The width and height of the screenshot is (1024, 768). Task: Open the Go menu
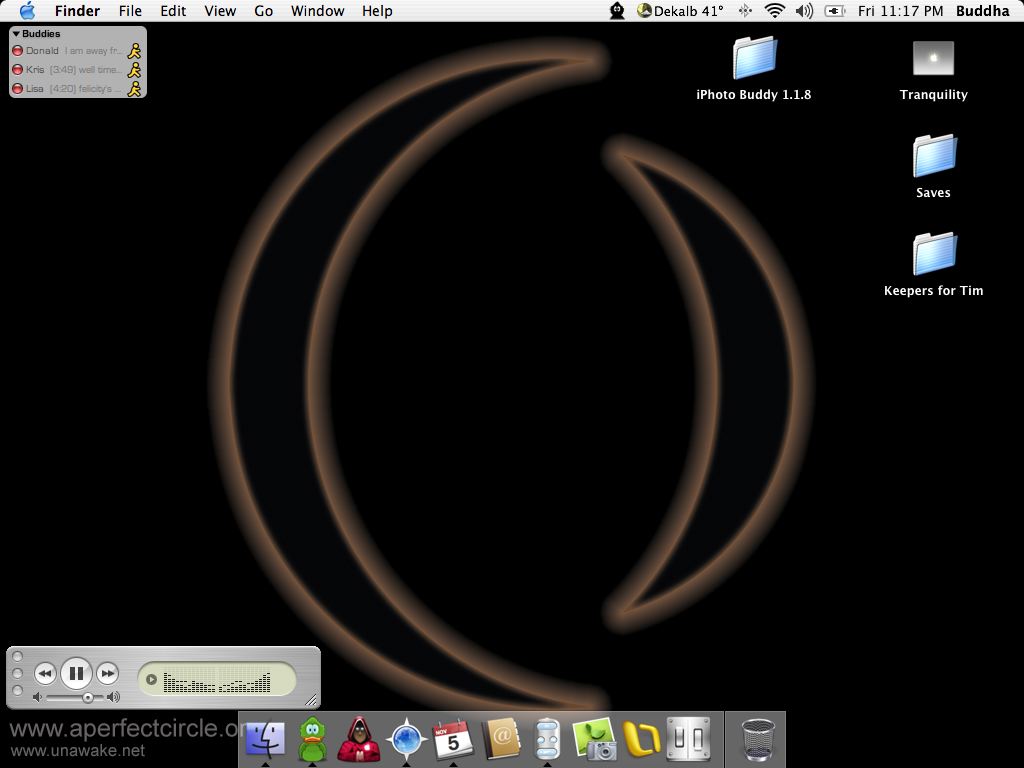tap(263, 11)
